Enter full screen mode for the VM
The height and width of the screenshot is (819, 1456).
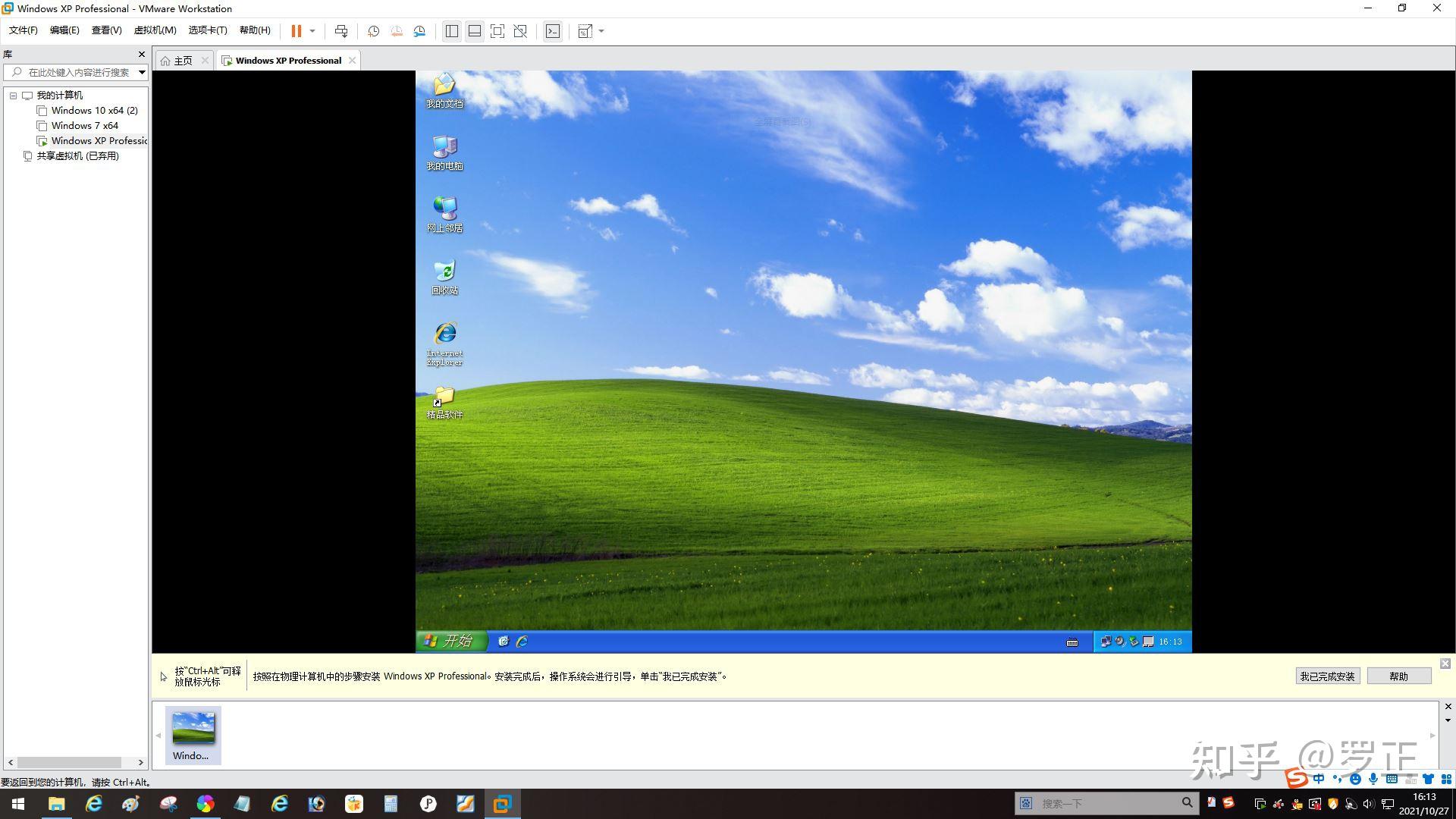pos(497,31)
